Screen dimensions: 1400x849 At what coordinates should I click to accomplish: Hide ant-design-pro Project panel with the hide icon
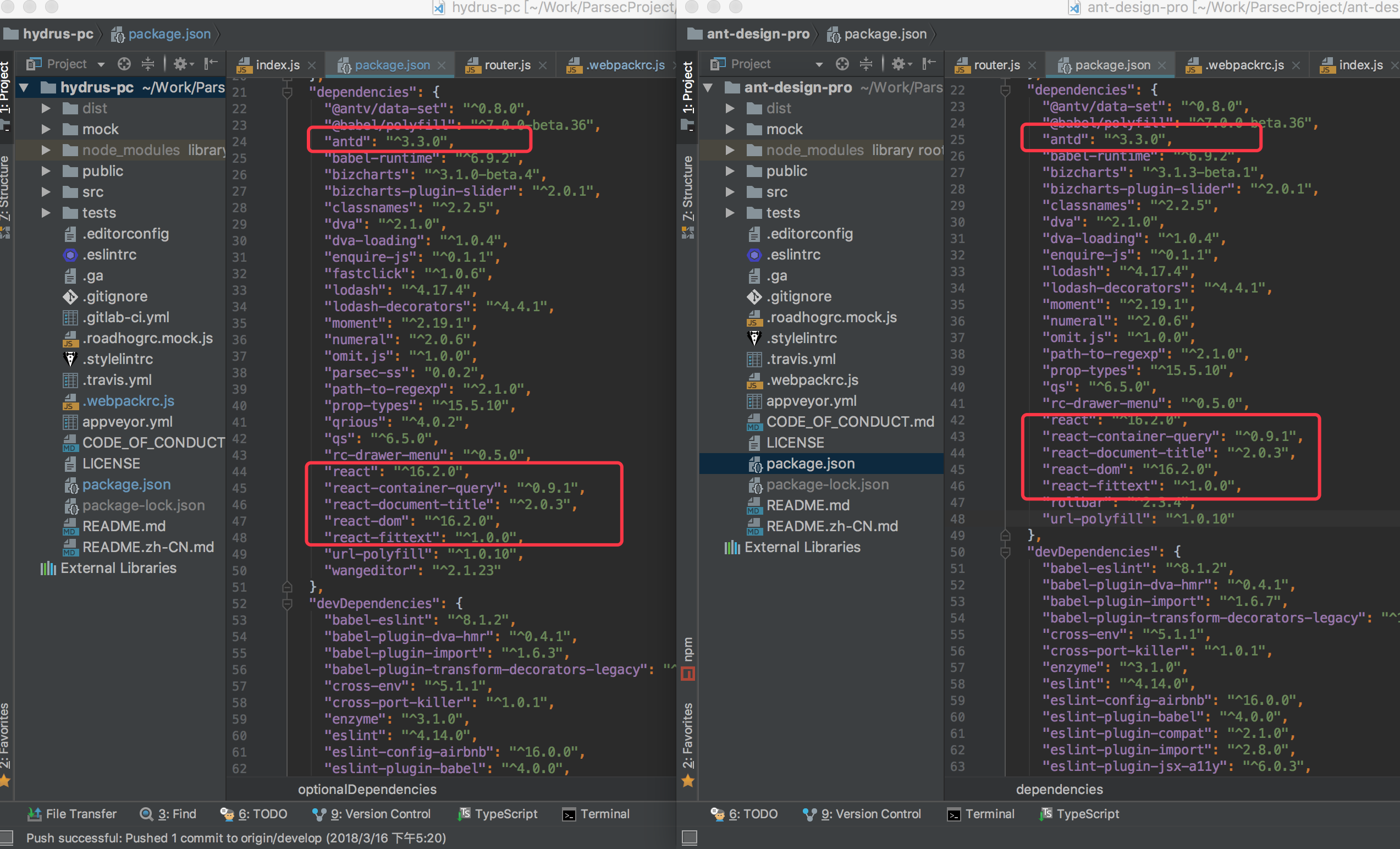pos(929,64)
